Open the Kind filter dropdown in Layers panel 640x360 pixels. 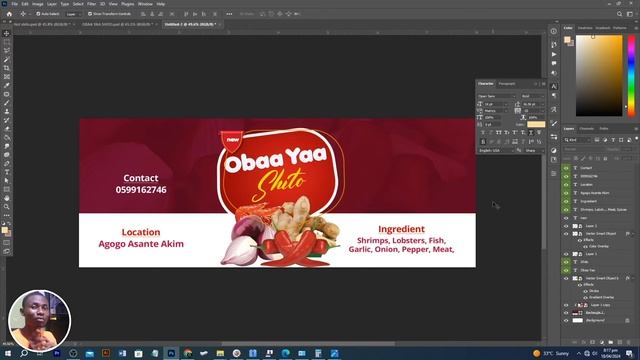click(x=577, y=140)
